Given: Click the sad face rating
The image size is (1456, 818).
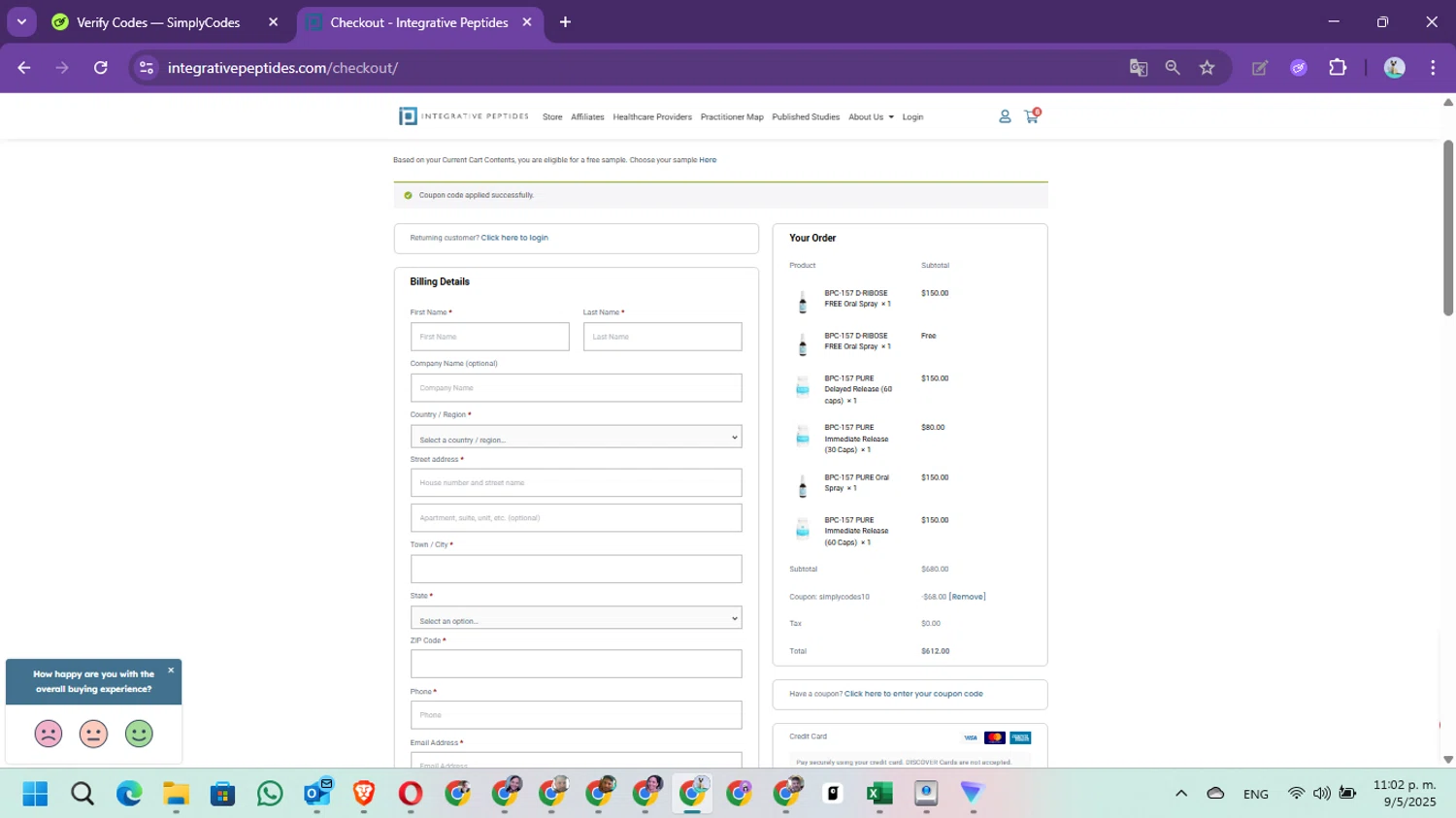Looking at the screenshot, I should pyautogui.click(x=49, y=734).
